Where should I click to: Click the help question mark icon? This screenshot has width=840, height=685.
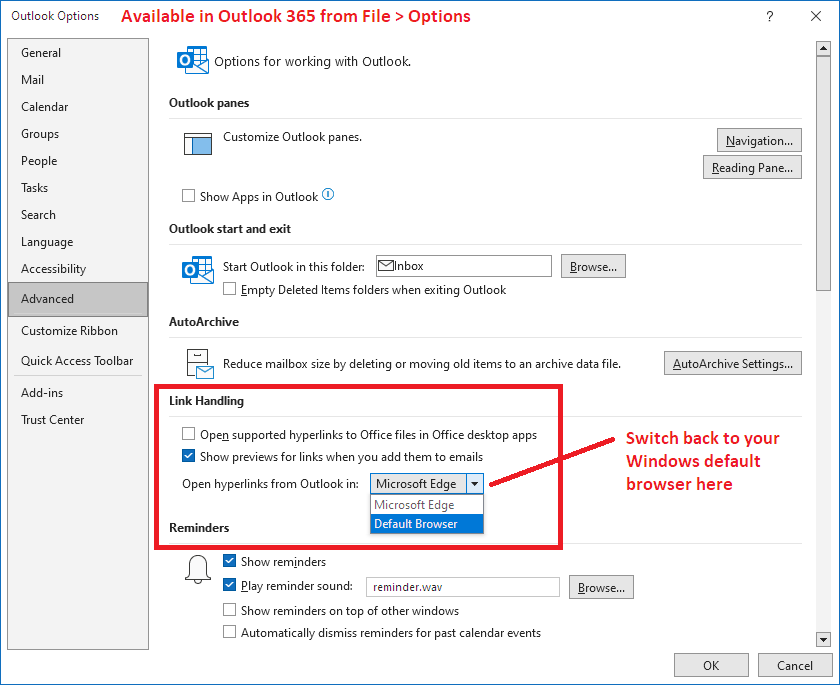(x=769, y=16)
